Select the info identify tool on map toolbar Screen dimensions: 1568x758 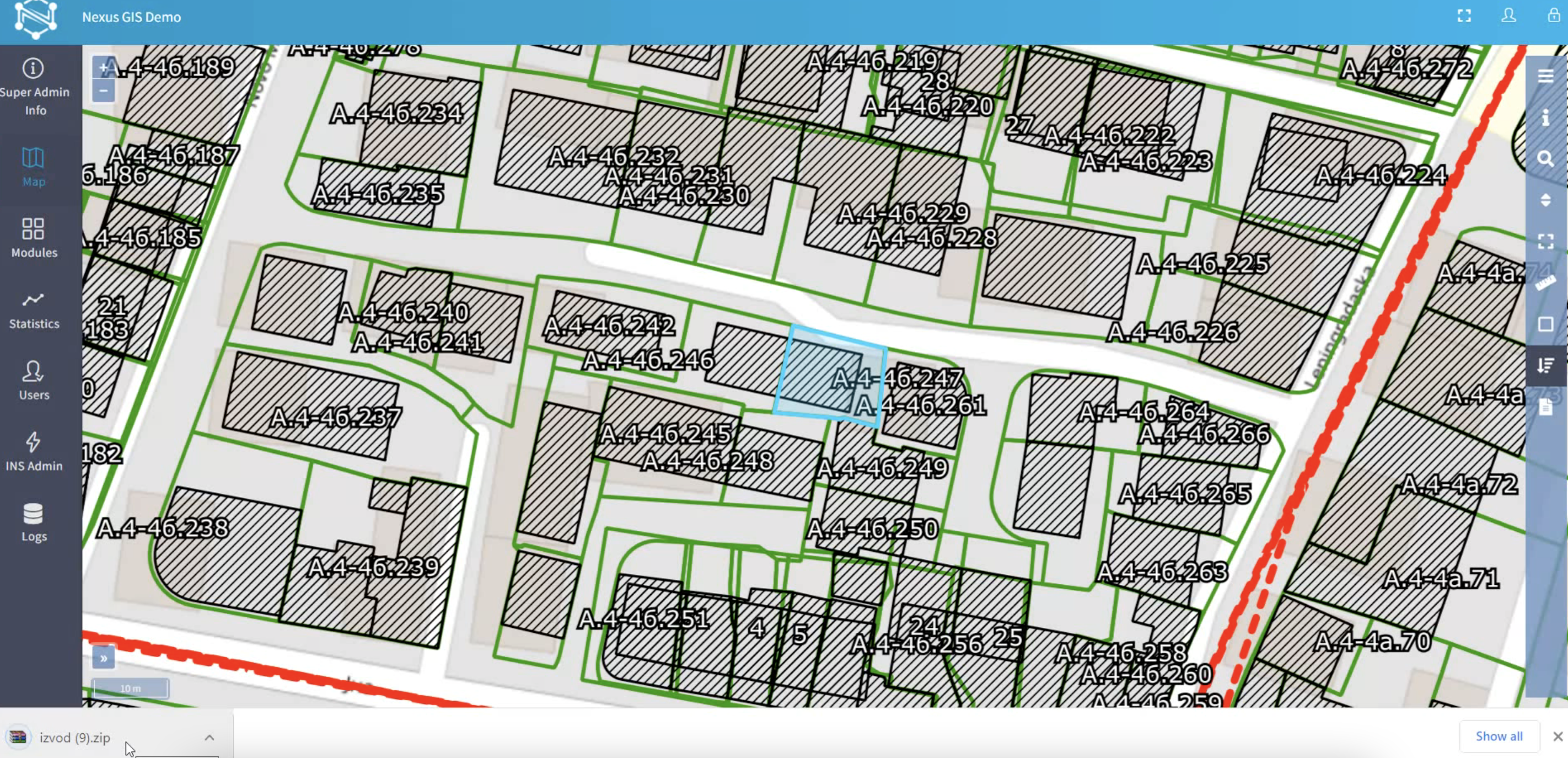pos(1545,117)
